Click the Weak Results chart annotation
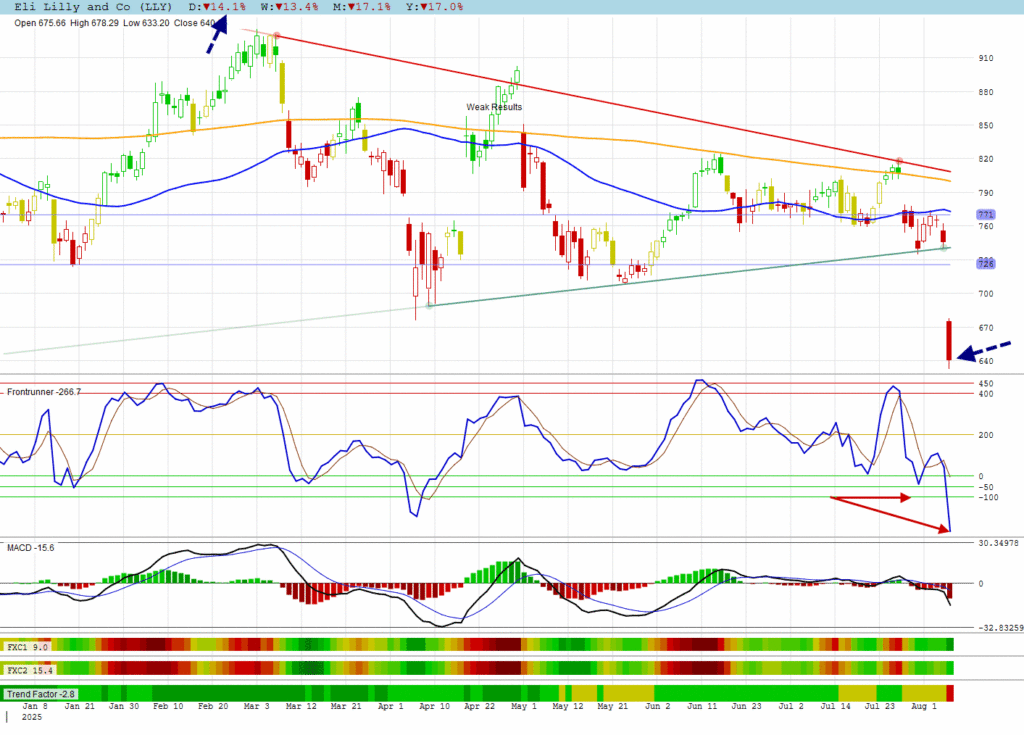Screen dimensions: 1024x735 click(494, 106)
